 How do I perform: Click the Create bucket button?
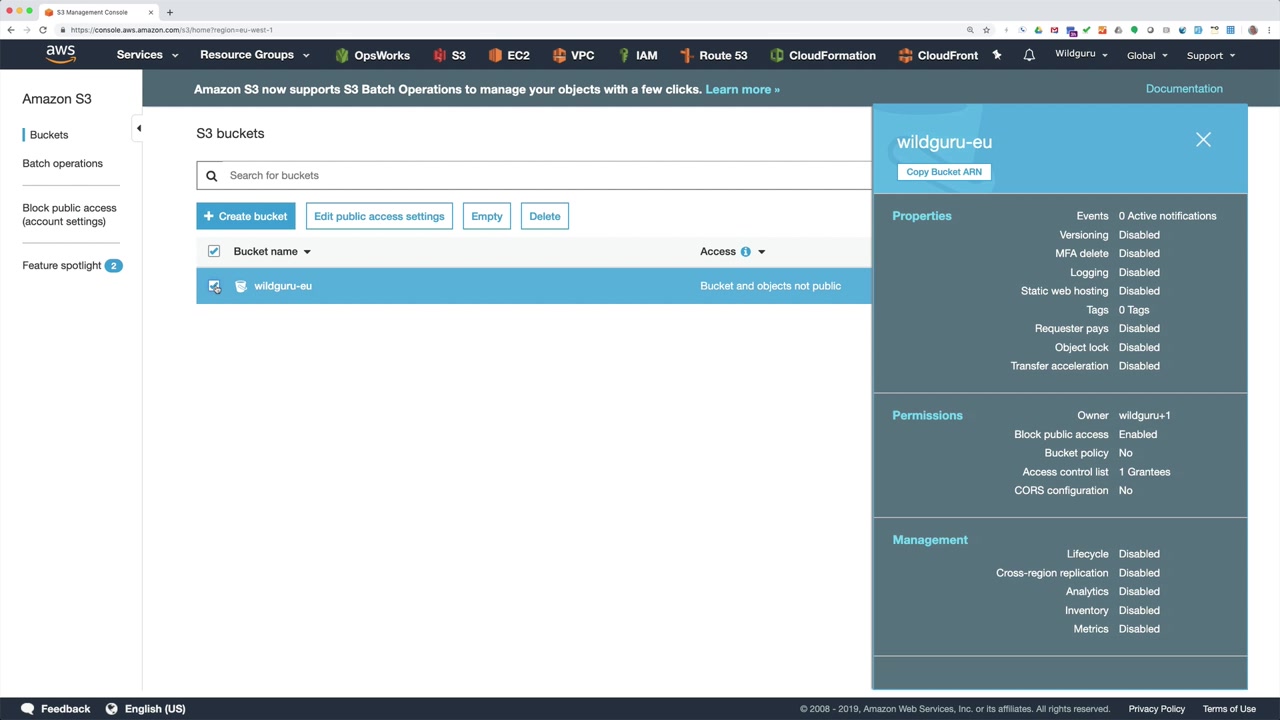coord(246,216)
